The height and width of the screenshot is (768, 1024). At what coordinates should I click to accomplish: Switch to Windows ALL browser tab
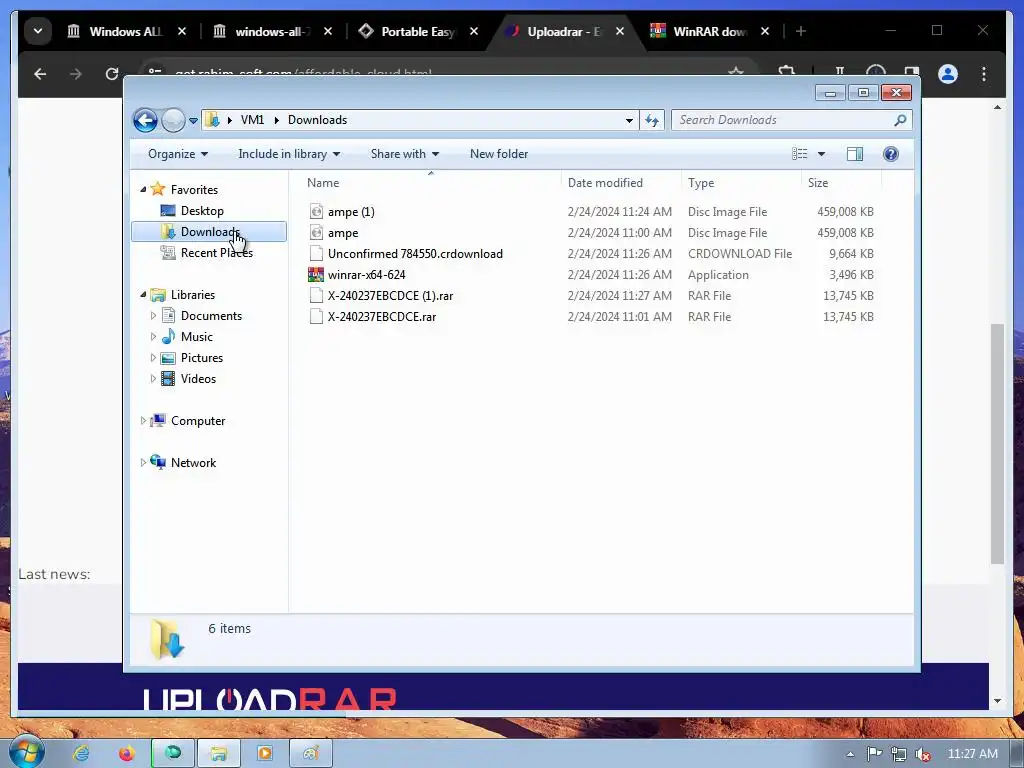[x=125, y=31]
